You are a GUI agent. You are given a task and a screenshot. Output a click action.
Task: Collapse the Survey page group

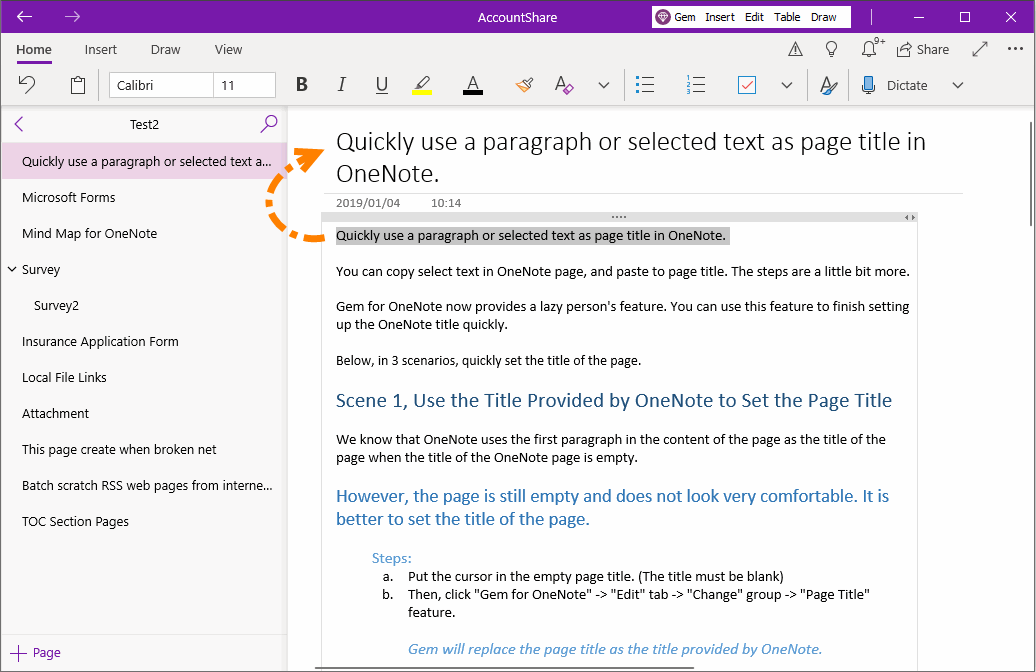pyautogui.click(x=12, y=269)
